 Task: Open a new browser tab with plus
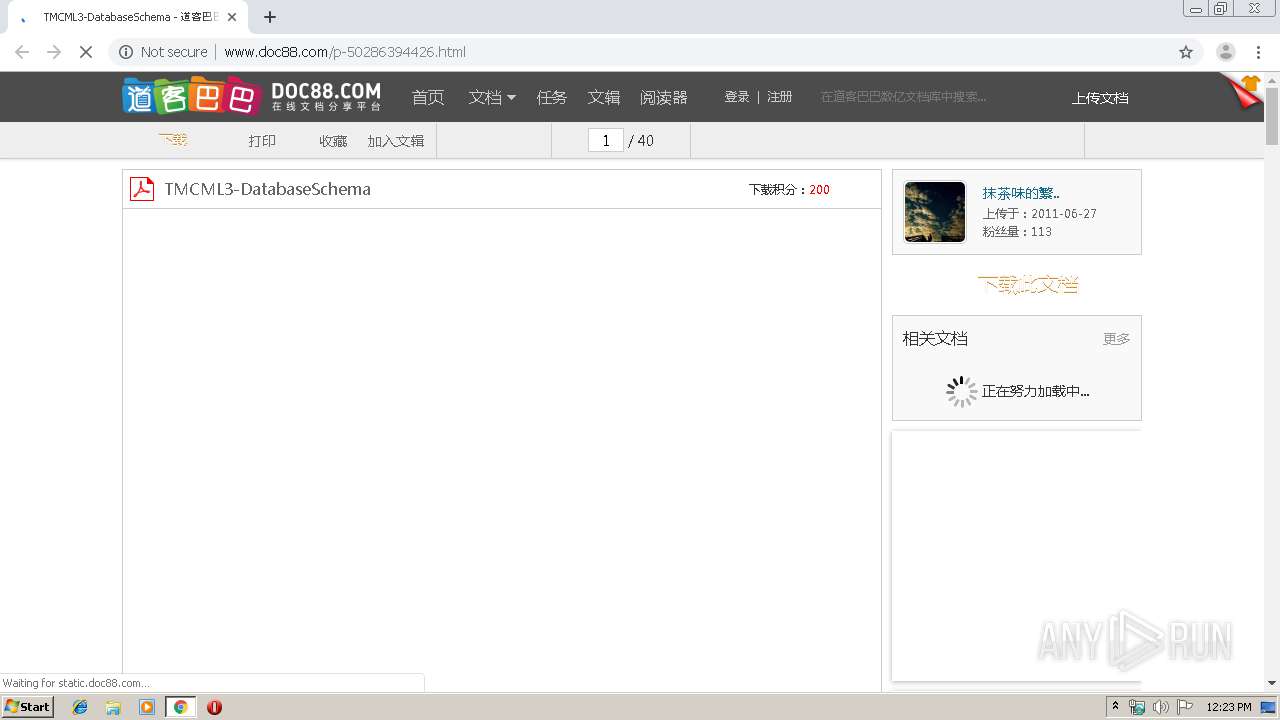tap(270, 17)
